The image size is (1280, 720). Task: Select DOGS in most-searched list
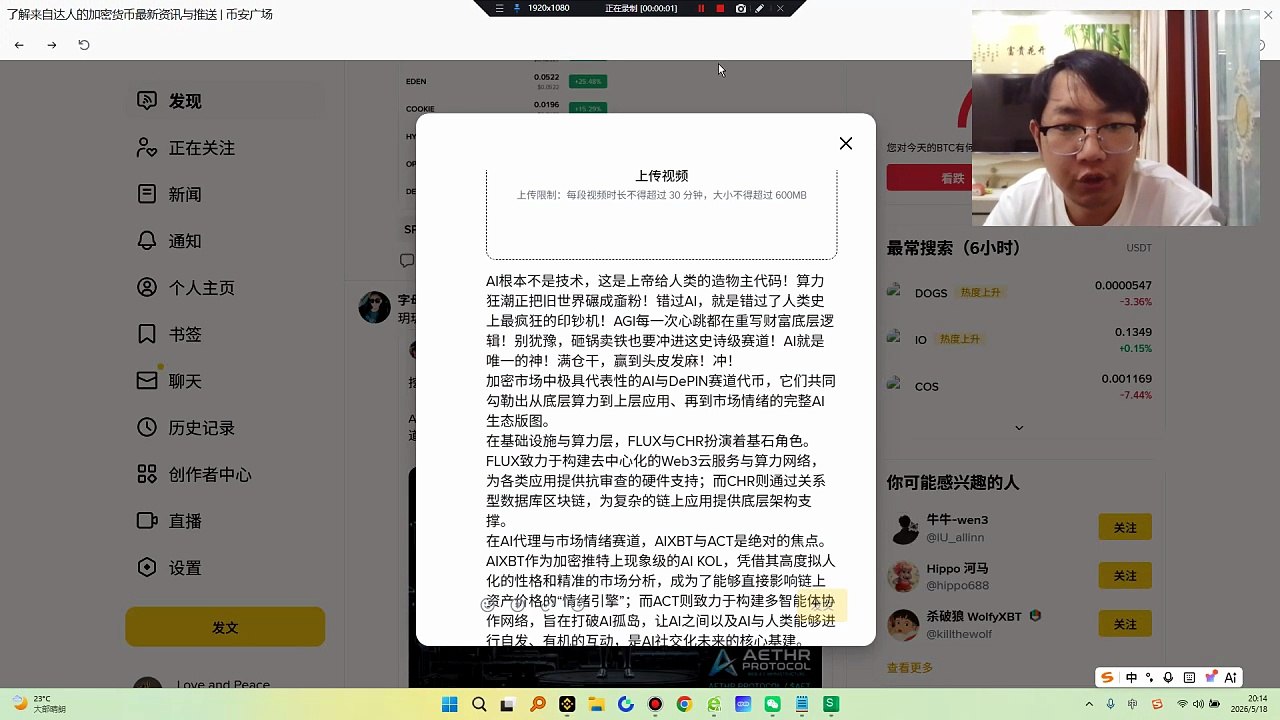coord(1019,293)
